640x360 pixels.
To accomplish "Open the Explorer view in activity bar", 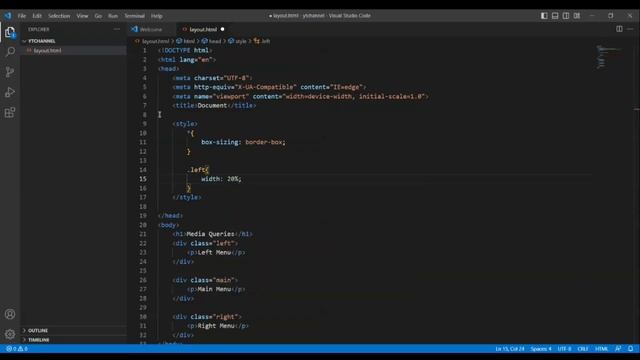I will coord(10,32).
